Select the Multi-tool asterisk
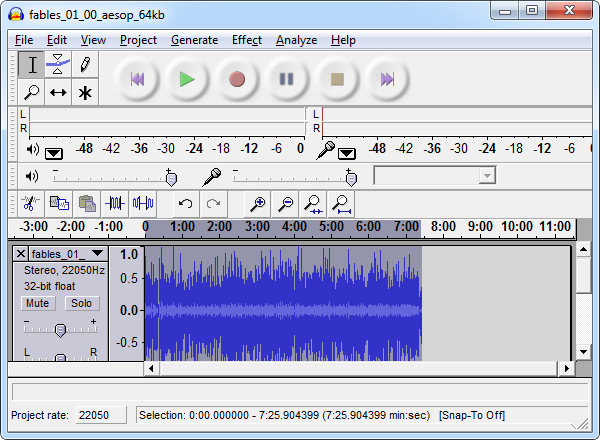Screen dimensions: 600x440 pos(85,92)
